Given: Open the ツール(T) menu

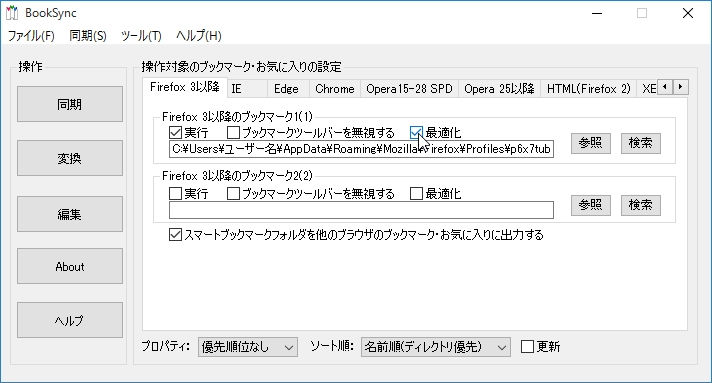Looking at the screenshot, I should pos(141,36).
